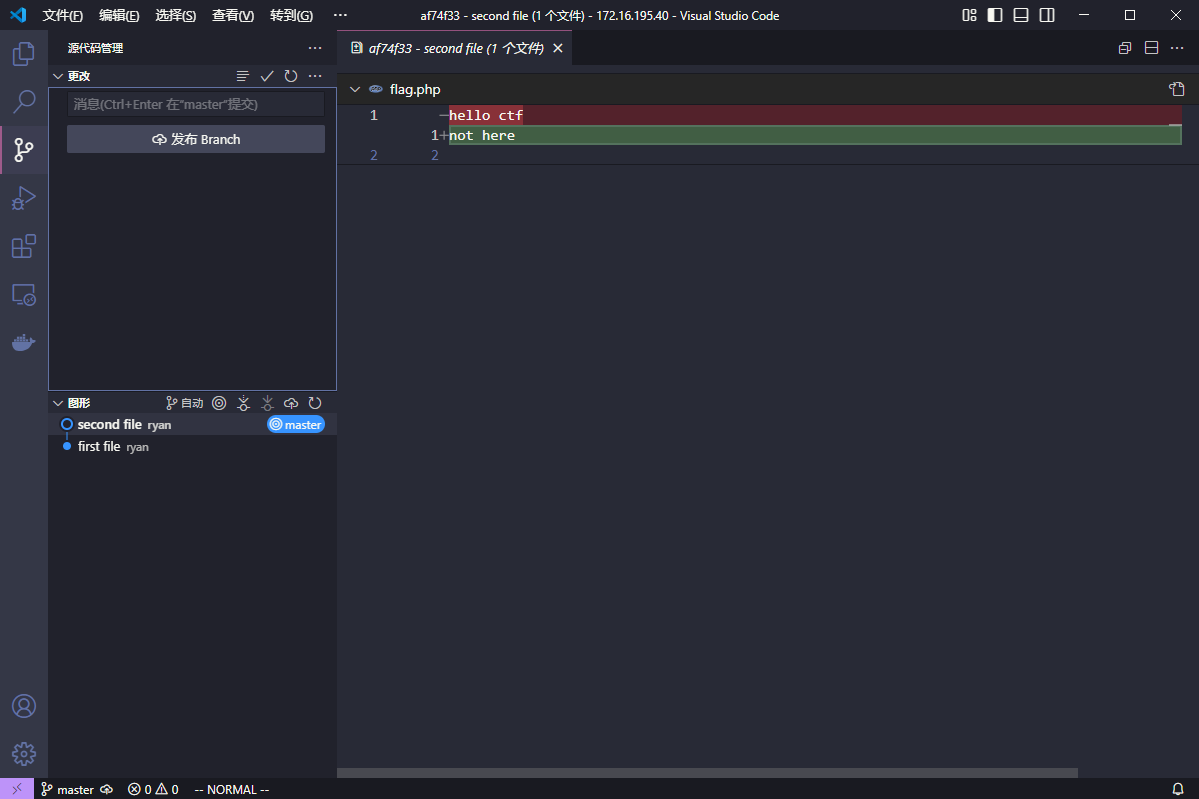The image size is (1199, 799).
Task: Select the first file commit by ryan
Action: 193,447
